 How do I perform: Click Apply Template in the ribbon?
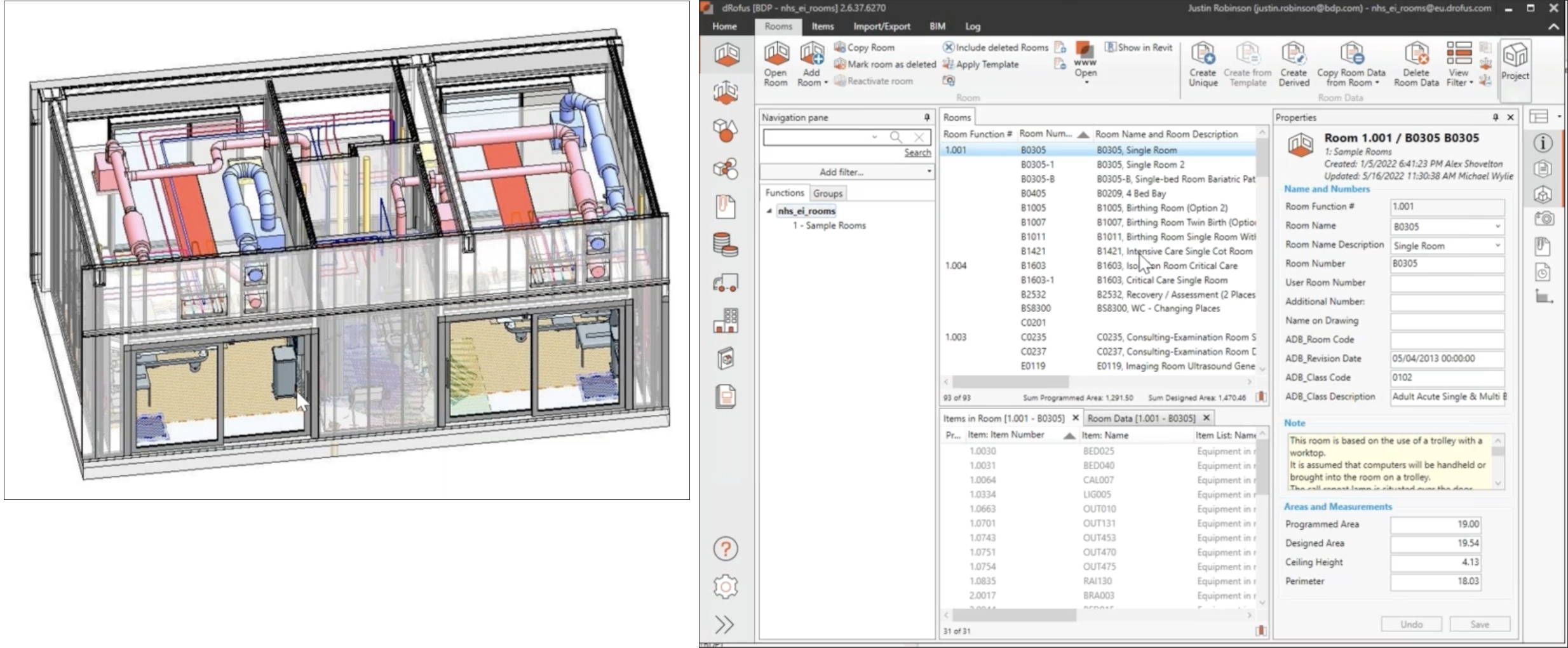(x=980, y=64)
